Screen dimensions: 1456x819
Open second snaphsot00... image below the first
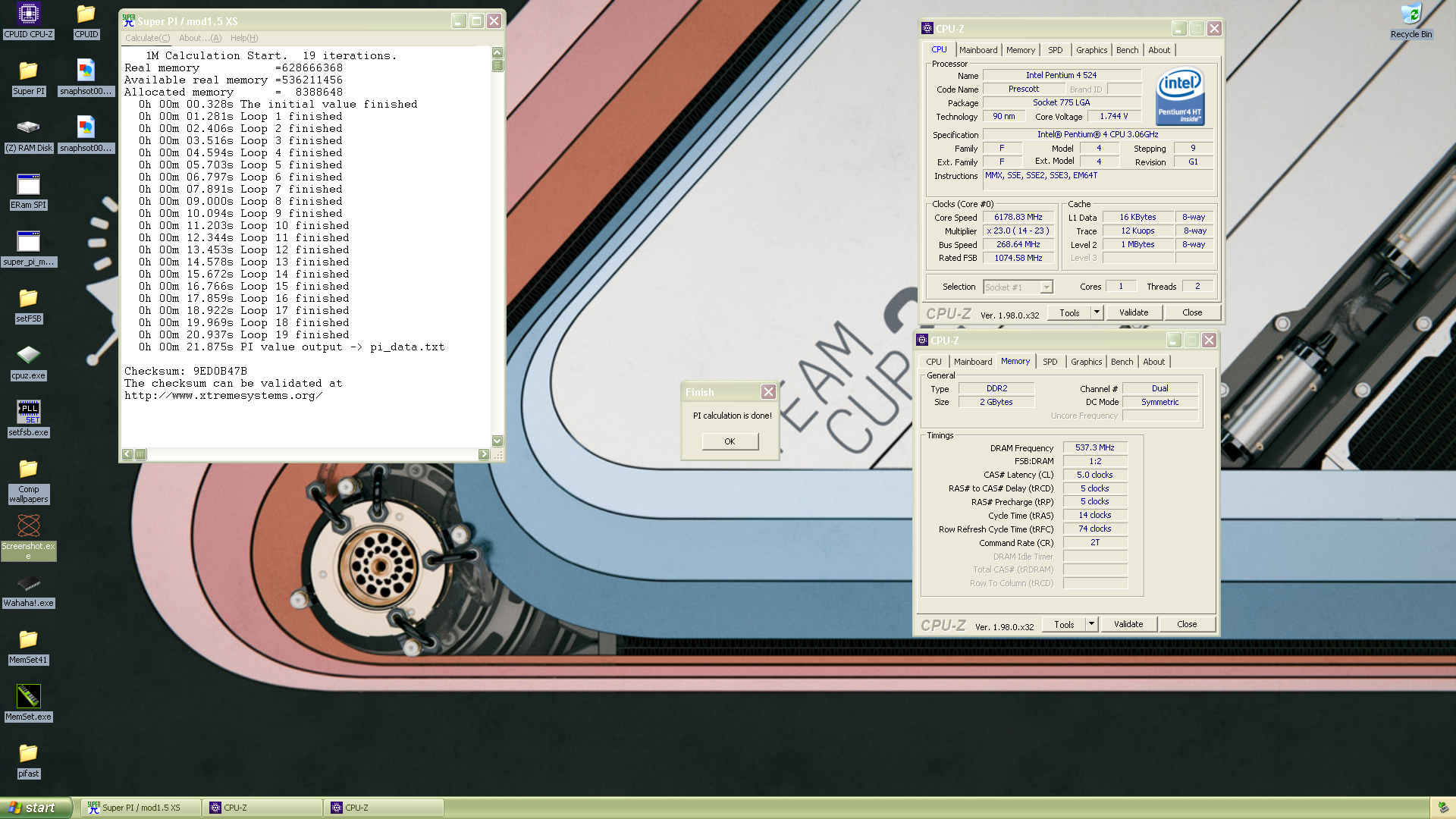(86, 134)
